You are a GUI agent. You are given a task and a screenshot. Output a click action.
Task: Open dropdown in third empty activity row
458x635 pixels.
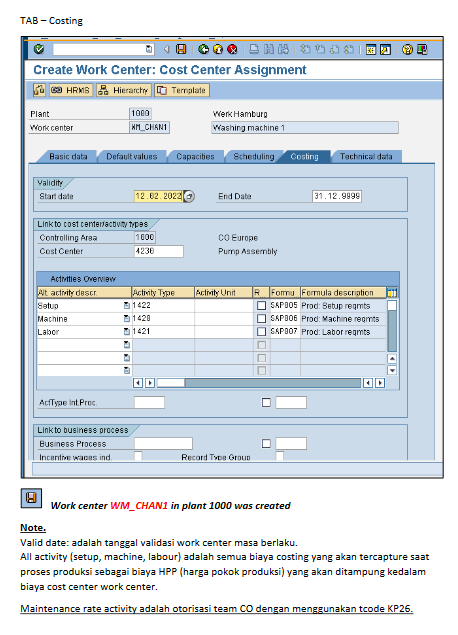click(x=127, y=370)
